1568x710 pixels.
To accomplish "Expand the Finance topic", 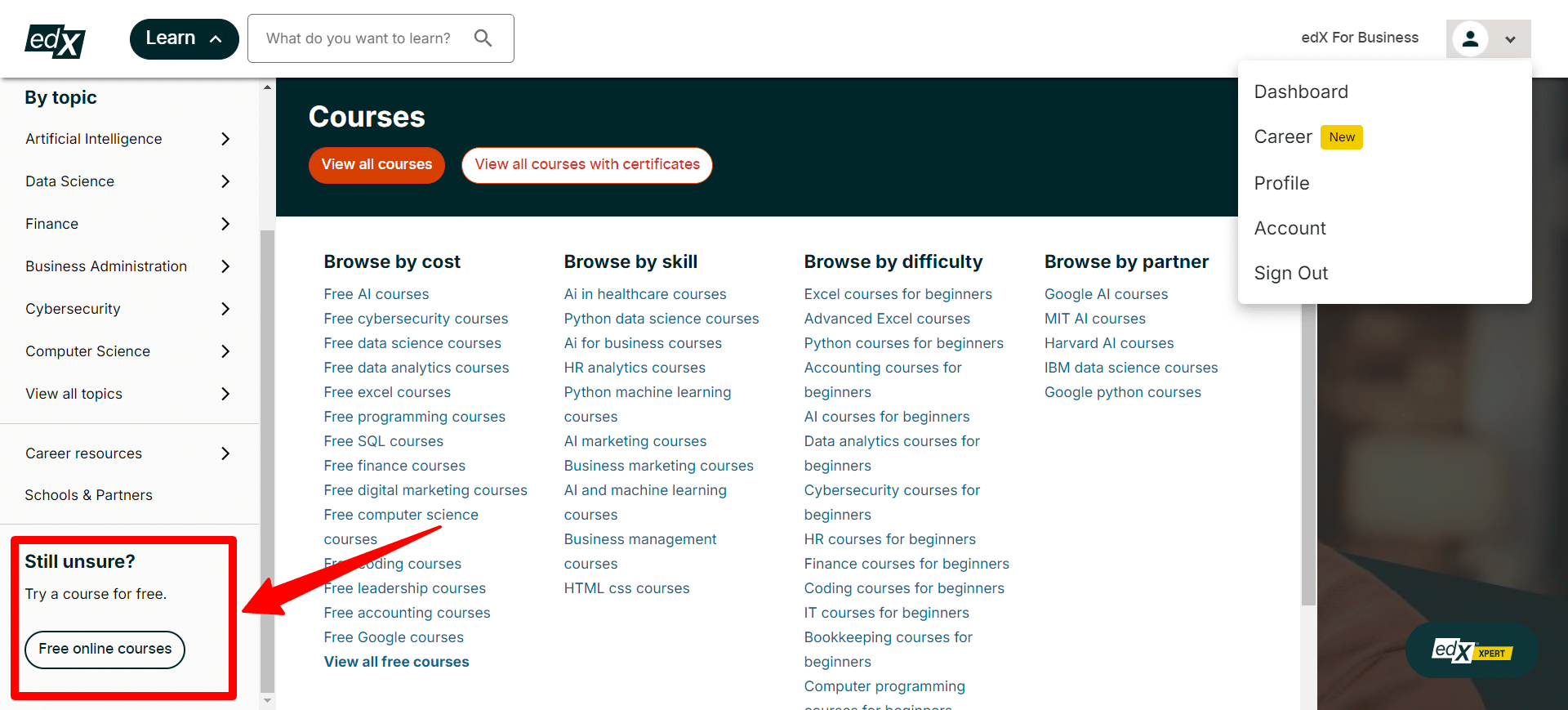I will click(x=128, y=224).
